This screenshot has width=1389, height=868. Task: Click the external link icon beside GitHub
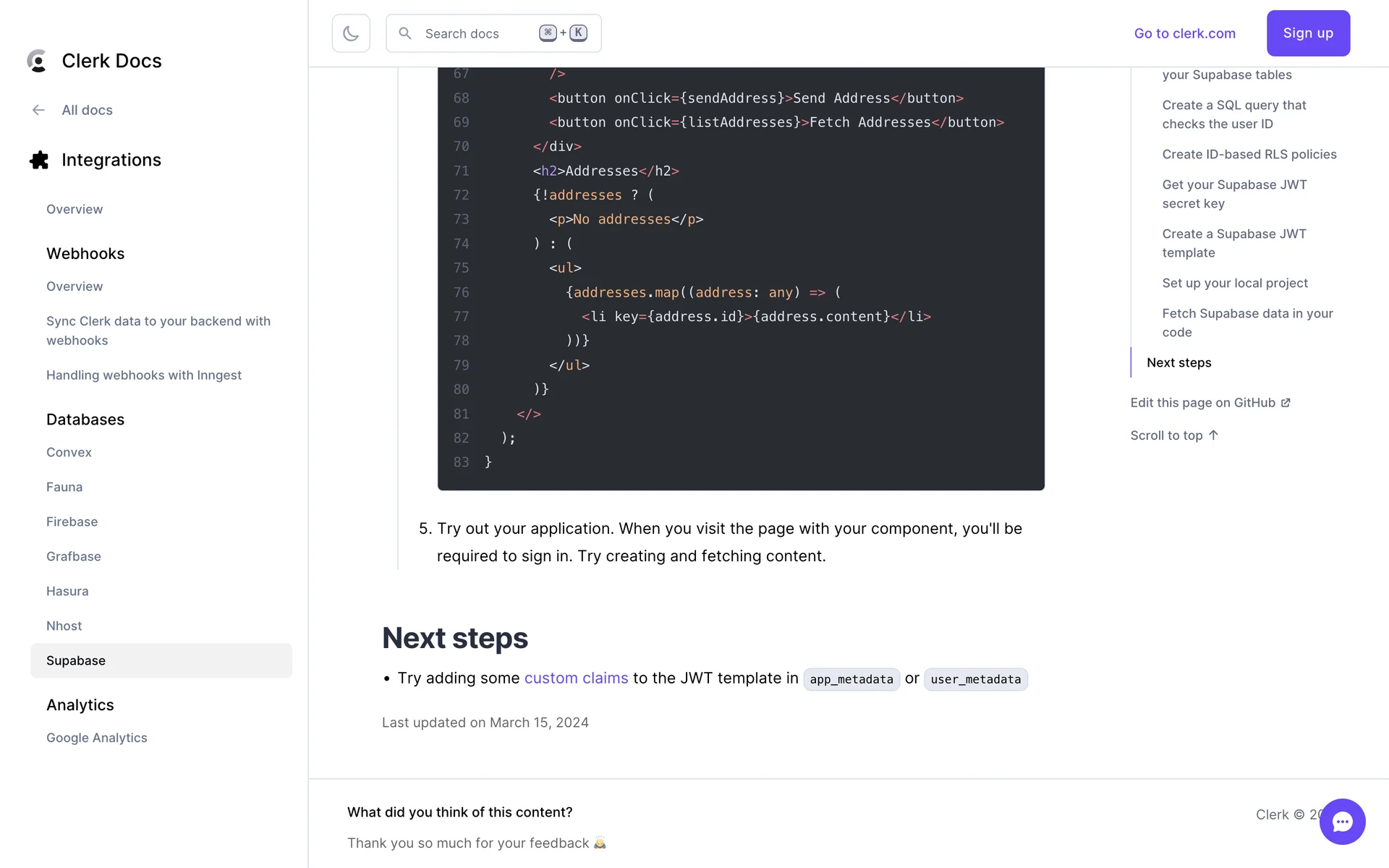[x=1286, y=403]
